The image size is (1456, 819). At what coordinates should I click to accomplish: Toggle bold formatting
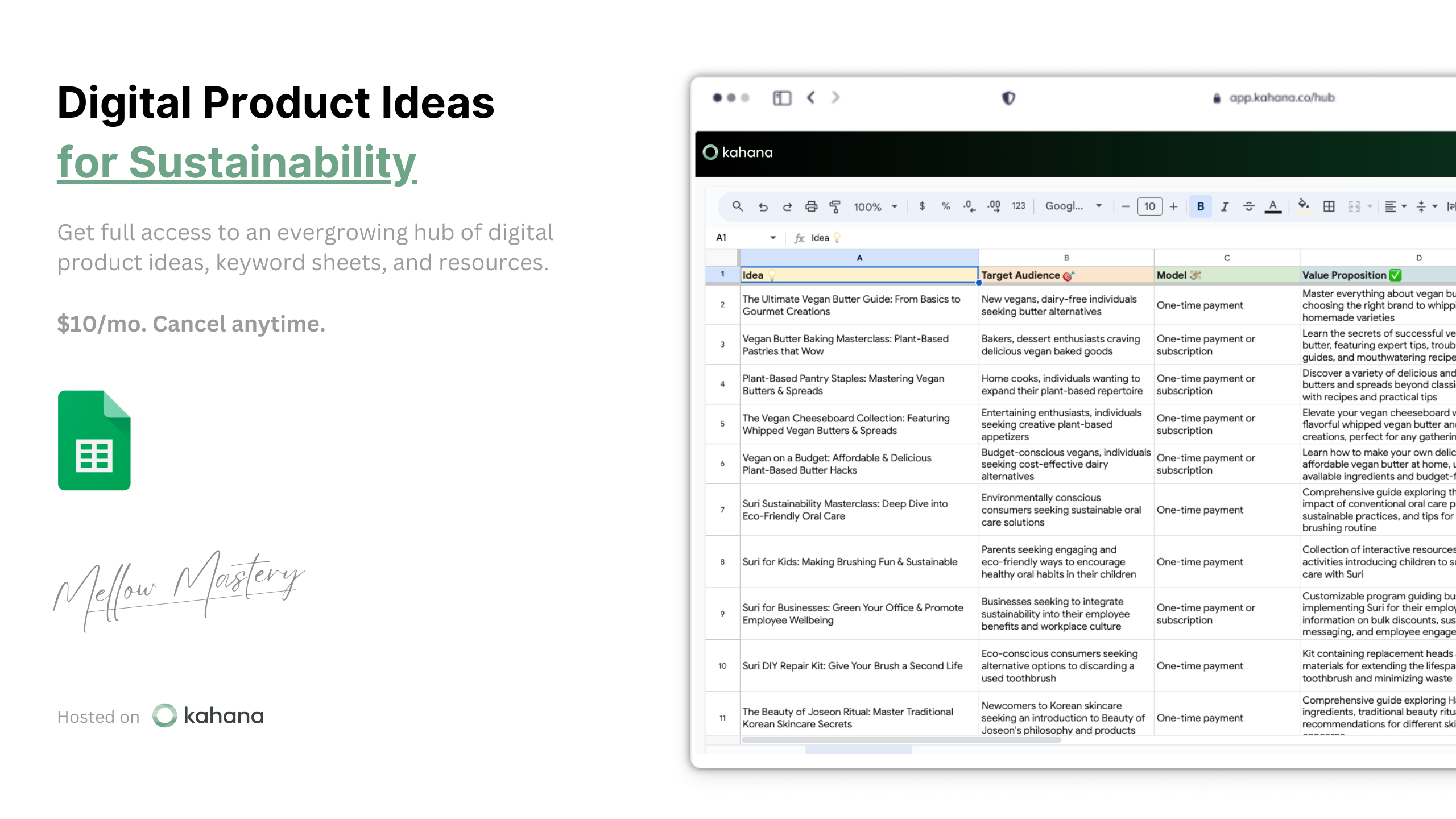click(x=1201, y=206)
